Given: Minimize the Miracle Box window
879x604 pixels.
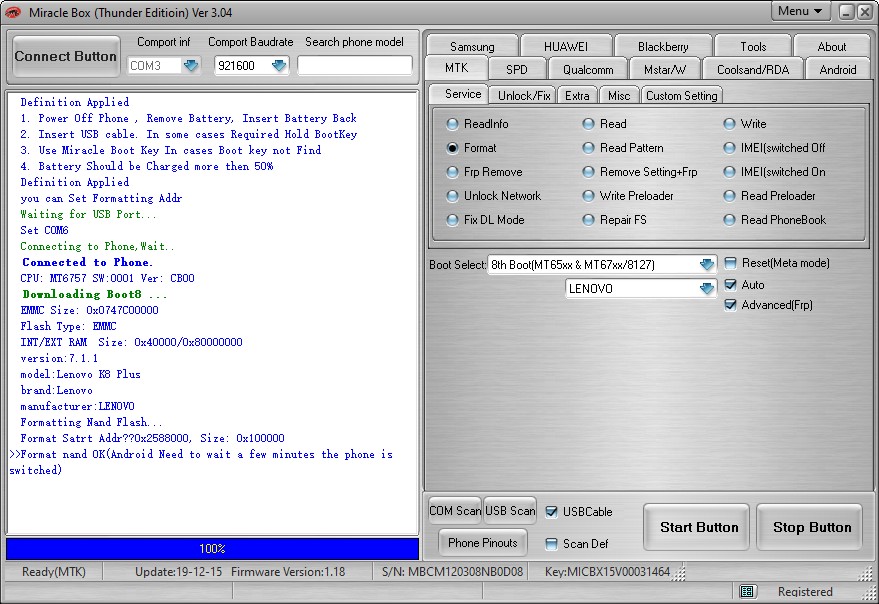Looking at the screenshot, I should (847, 12).
